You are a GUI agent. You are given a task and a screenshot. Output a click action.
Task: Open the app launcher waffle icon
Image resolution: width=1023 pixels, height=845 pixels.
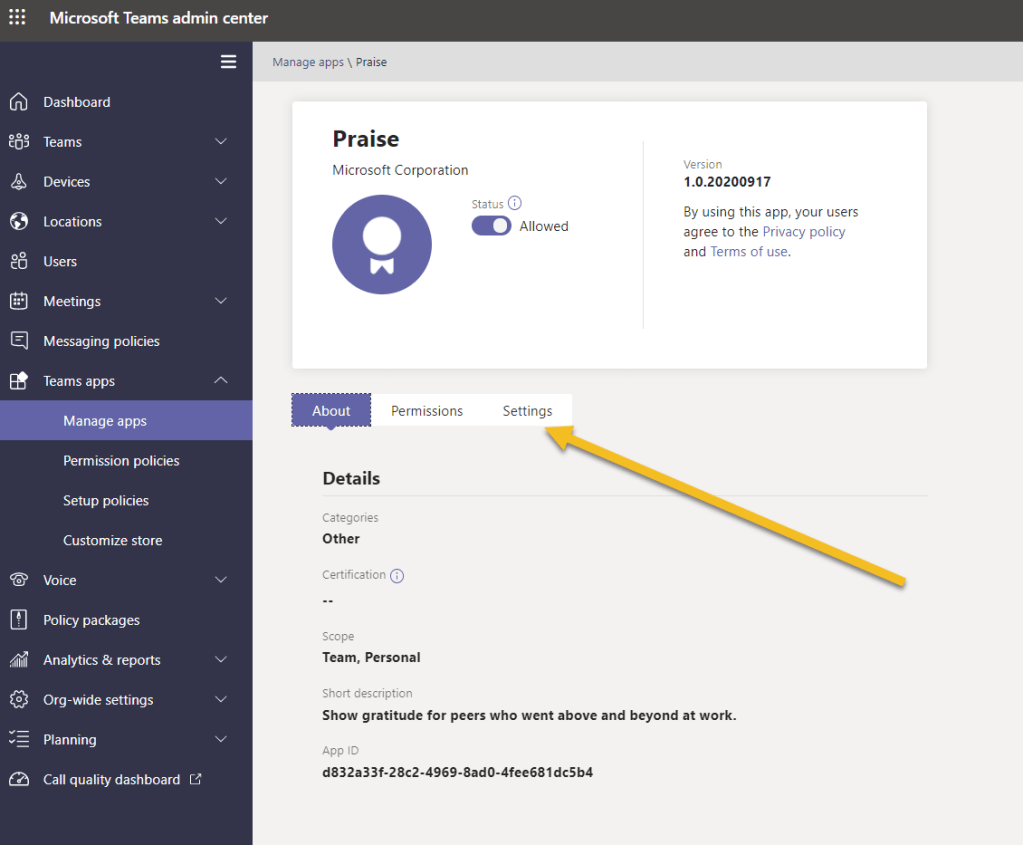pos(18,18)
